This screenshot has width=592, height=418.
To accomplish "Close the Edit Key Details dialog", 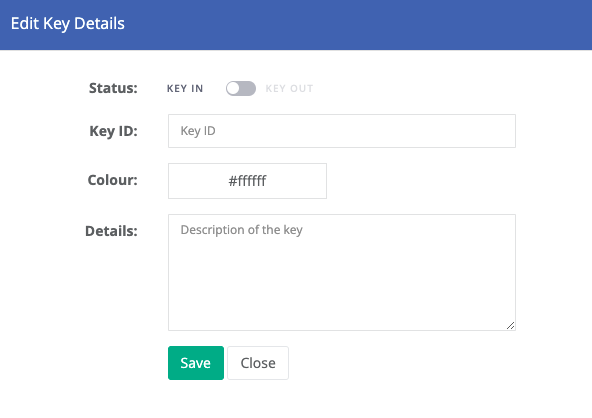I will (x=258, y=363).
